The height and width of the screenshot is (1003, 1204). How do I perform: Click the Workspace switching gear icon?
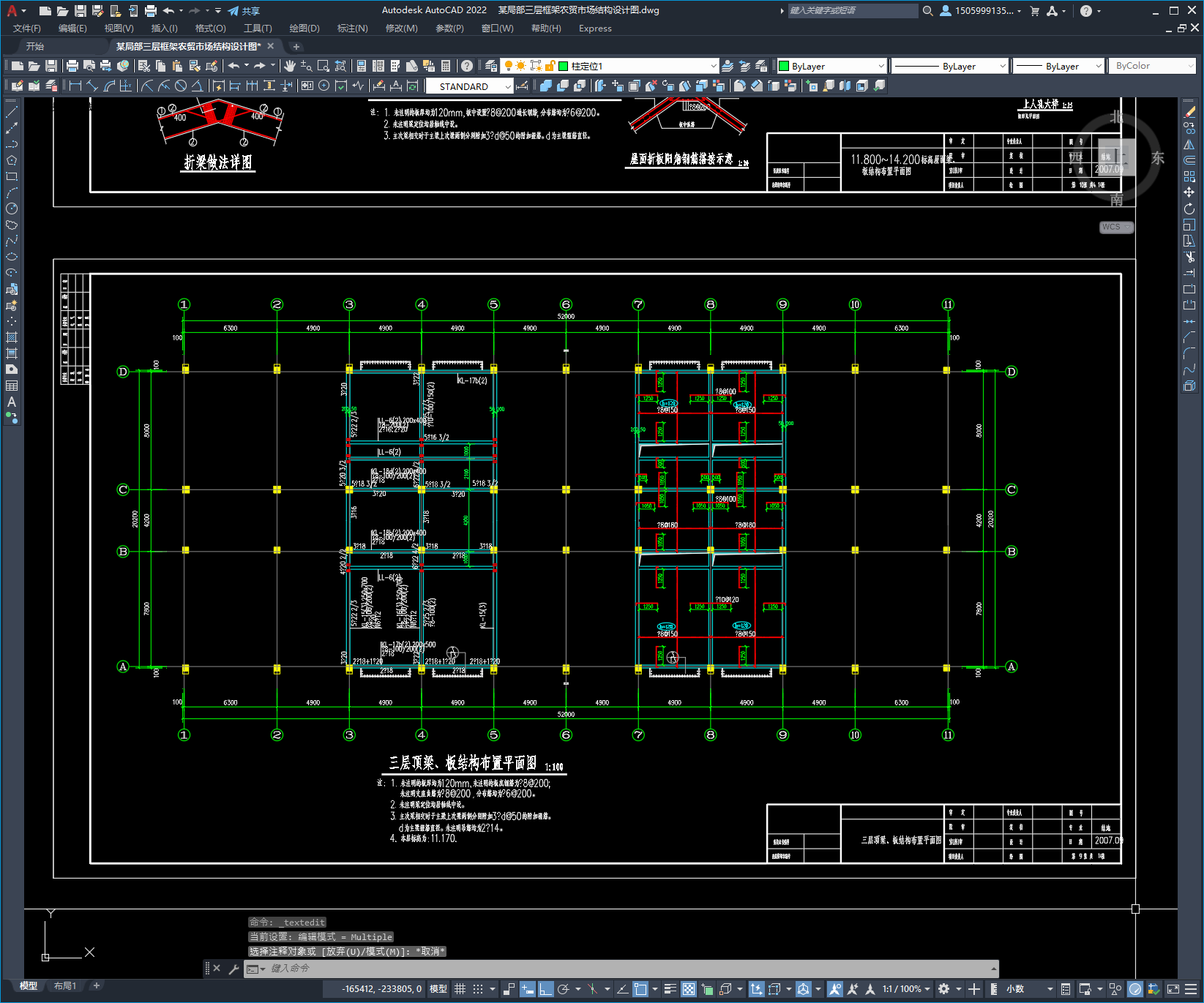(x=944, y=989)
